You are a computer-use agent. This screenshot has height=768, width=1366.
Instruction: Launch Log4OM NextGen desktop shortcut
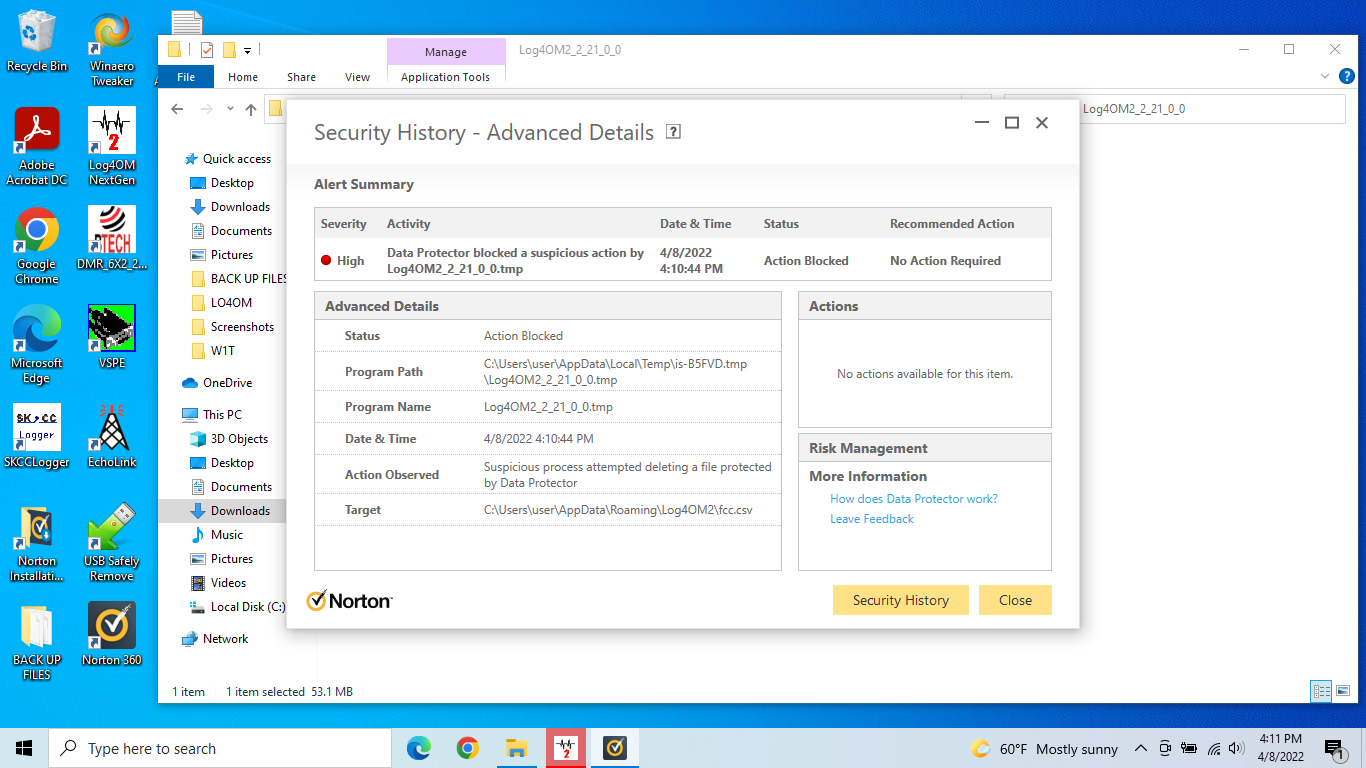tap(112, 147)
